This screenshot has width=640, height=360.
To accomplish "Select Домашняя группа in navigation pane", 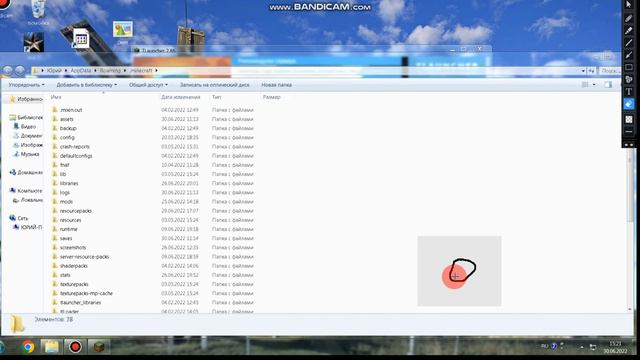I will click(x=26, y=172).
